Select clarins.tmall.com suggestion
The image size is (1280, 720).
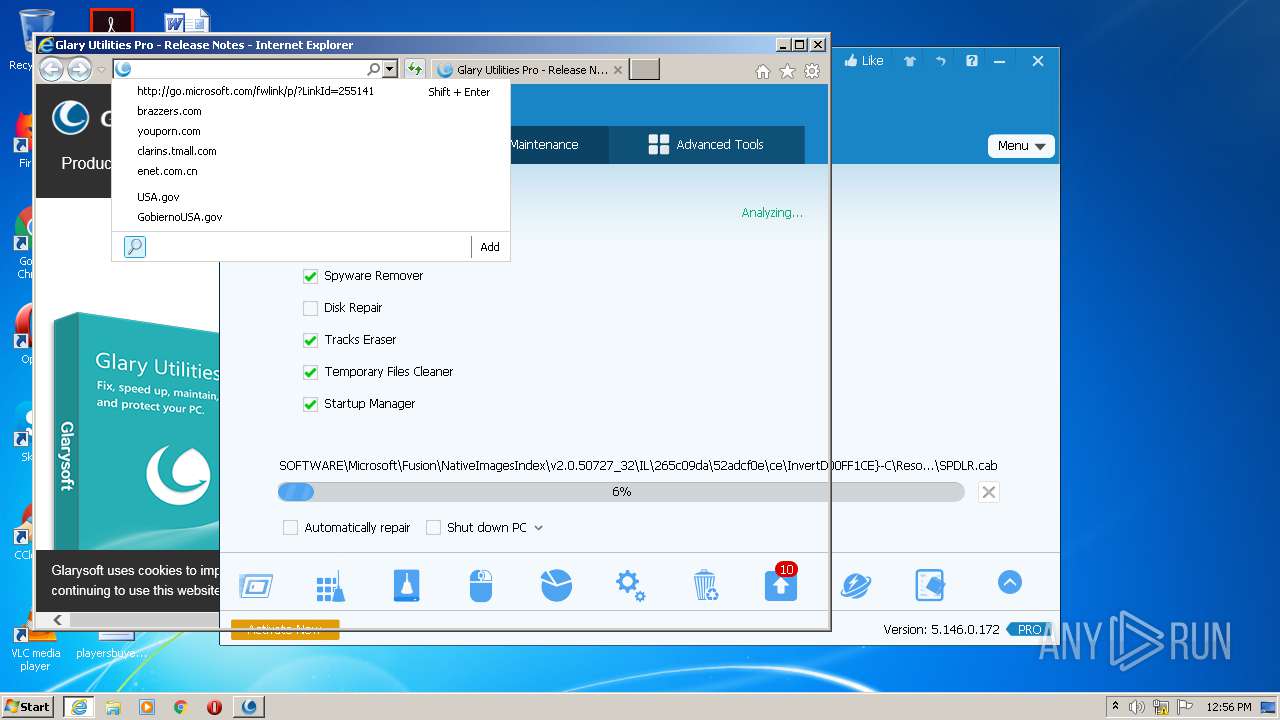(x=311, y=151)
